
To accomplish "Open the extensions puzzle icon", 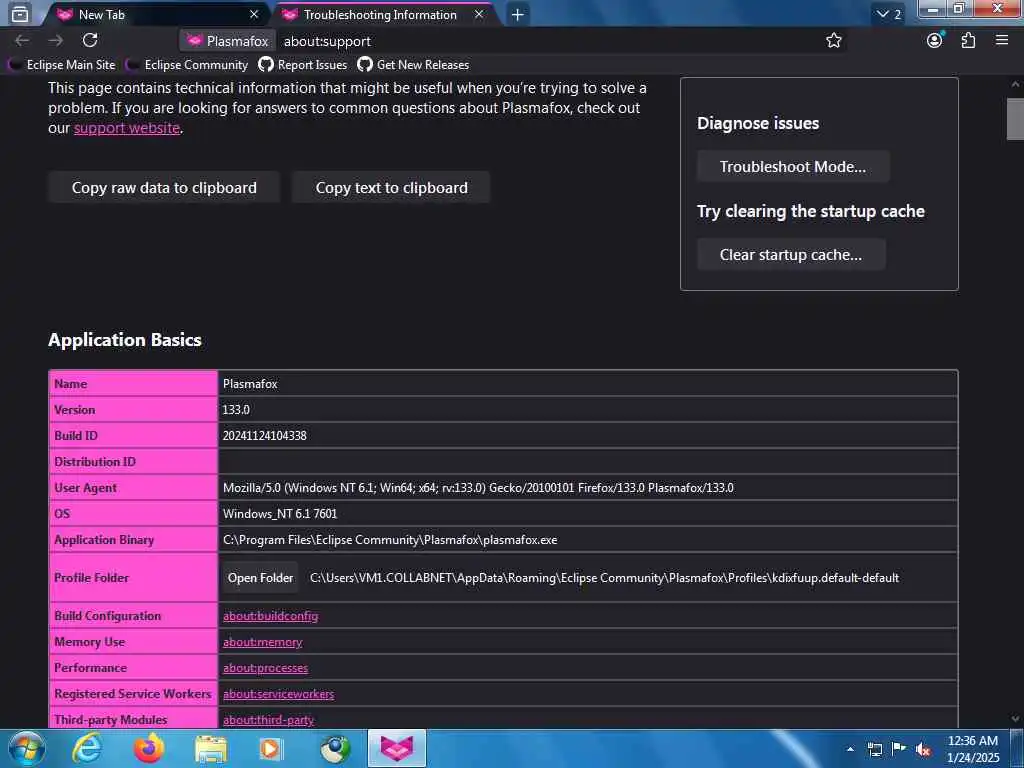I will 968,40.
